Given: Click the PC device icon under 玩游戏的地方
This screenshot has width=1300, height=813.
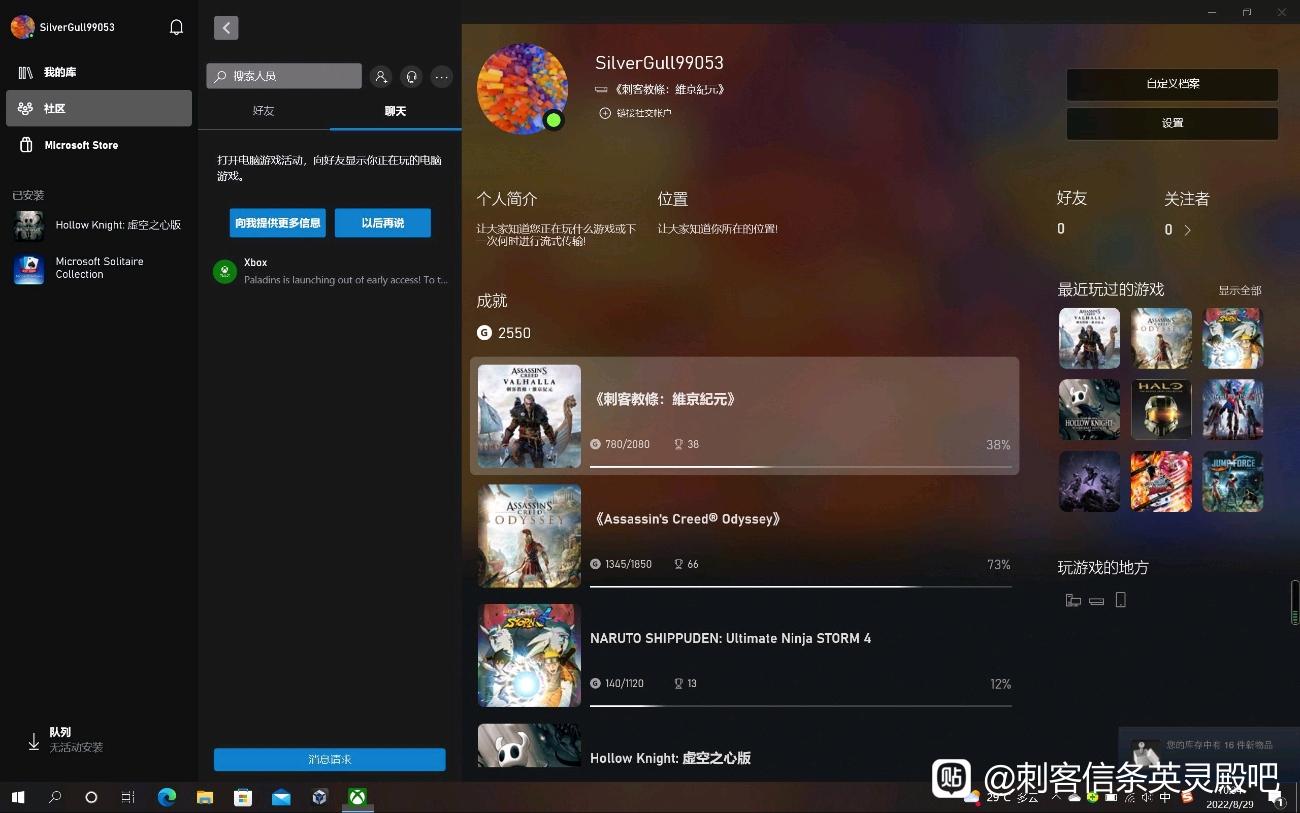Looking at the screenshot, I should [1073, 600].
